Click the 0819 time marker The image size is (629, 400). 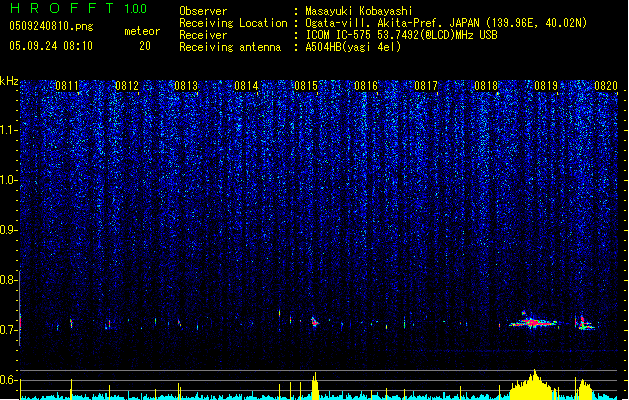pyautogui.click(x=546, y=86)
